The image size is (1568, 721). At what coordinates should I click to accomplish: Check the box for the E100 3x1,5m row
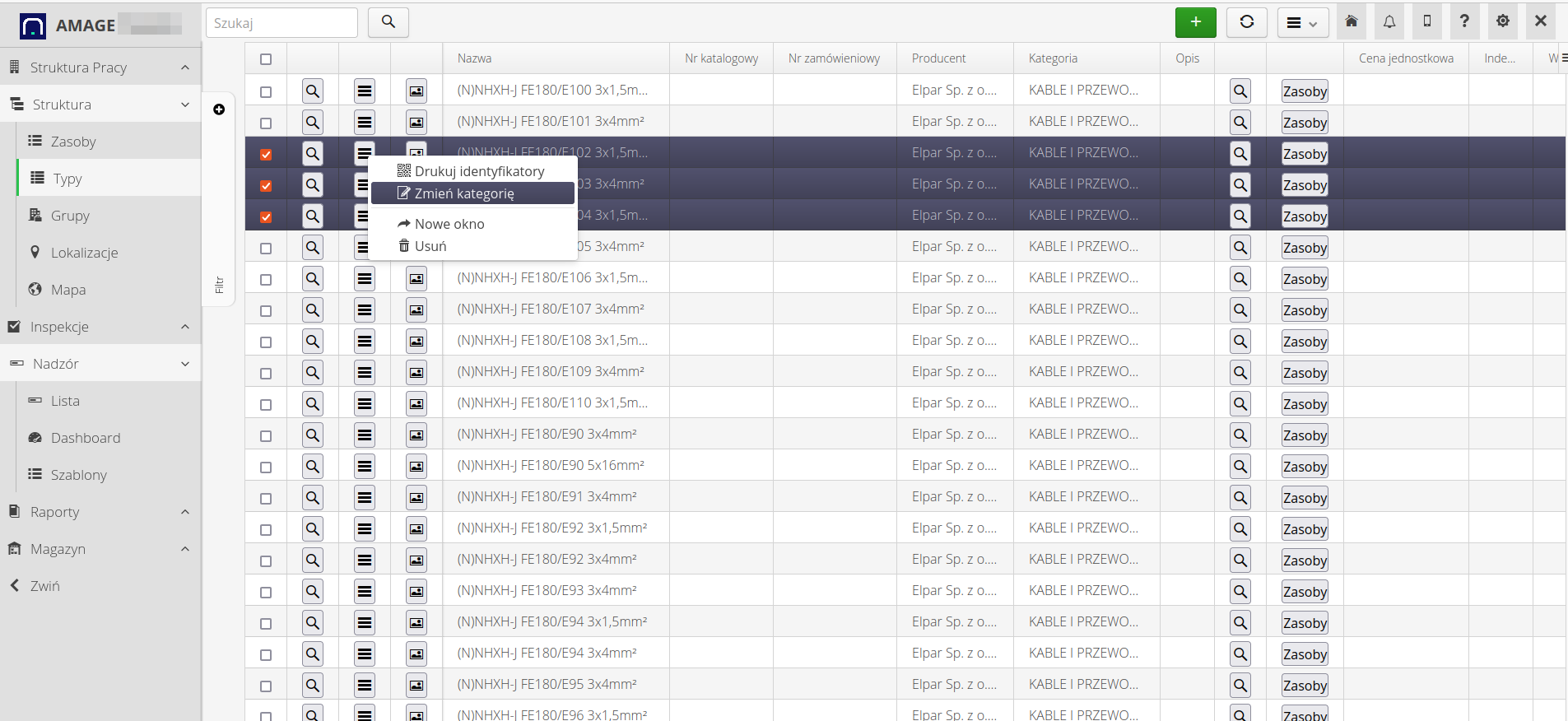266,92
